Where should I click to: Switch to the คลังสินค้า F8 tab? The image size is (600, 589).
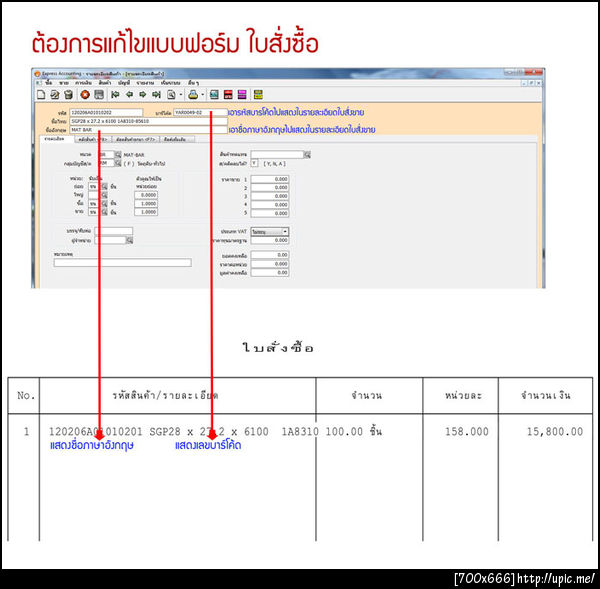(92, 139)
